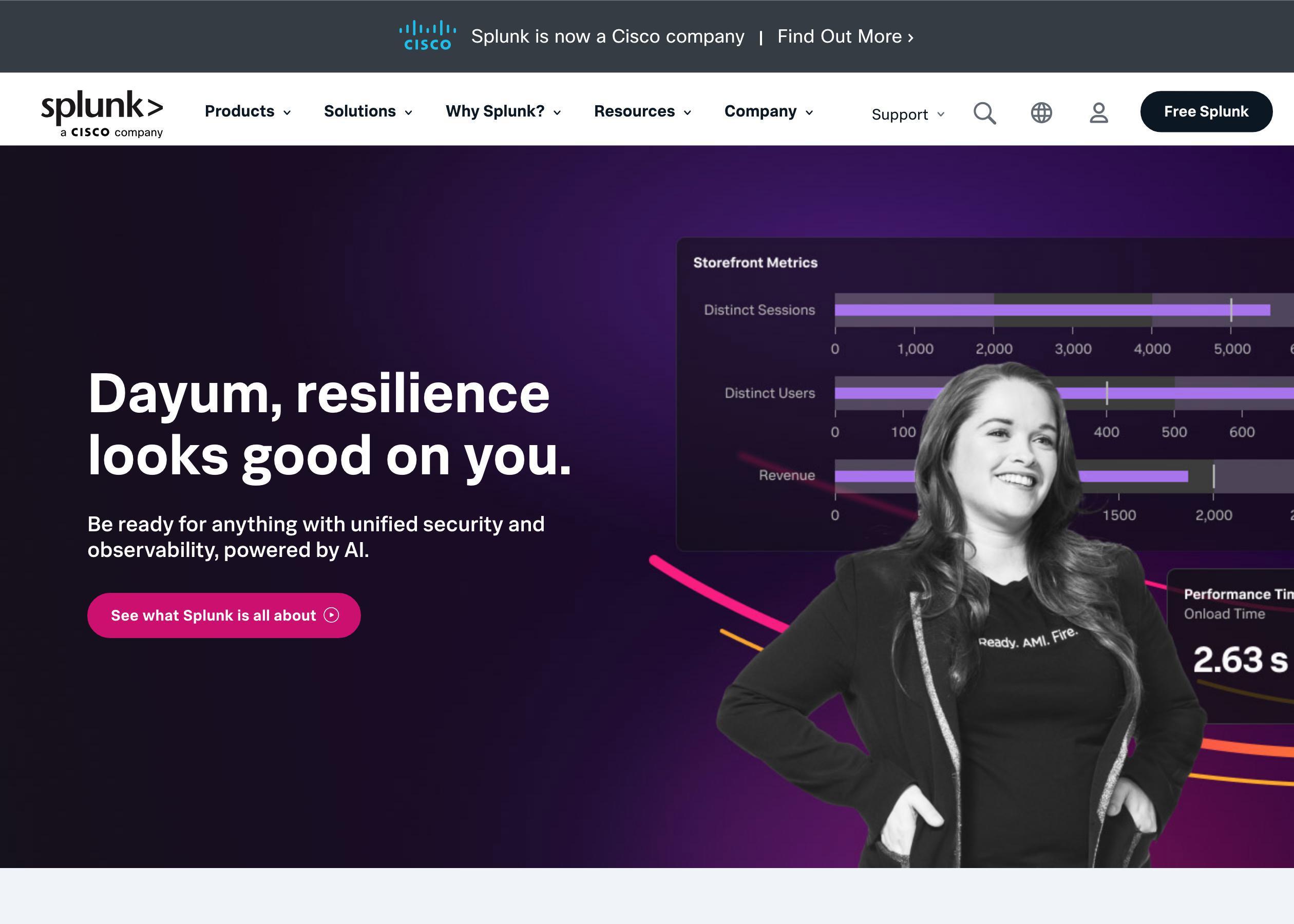Click the Splunk logo in the header
This screenshot has height=924, width=1294.
[100, 112]
